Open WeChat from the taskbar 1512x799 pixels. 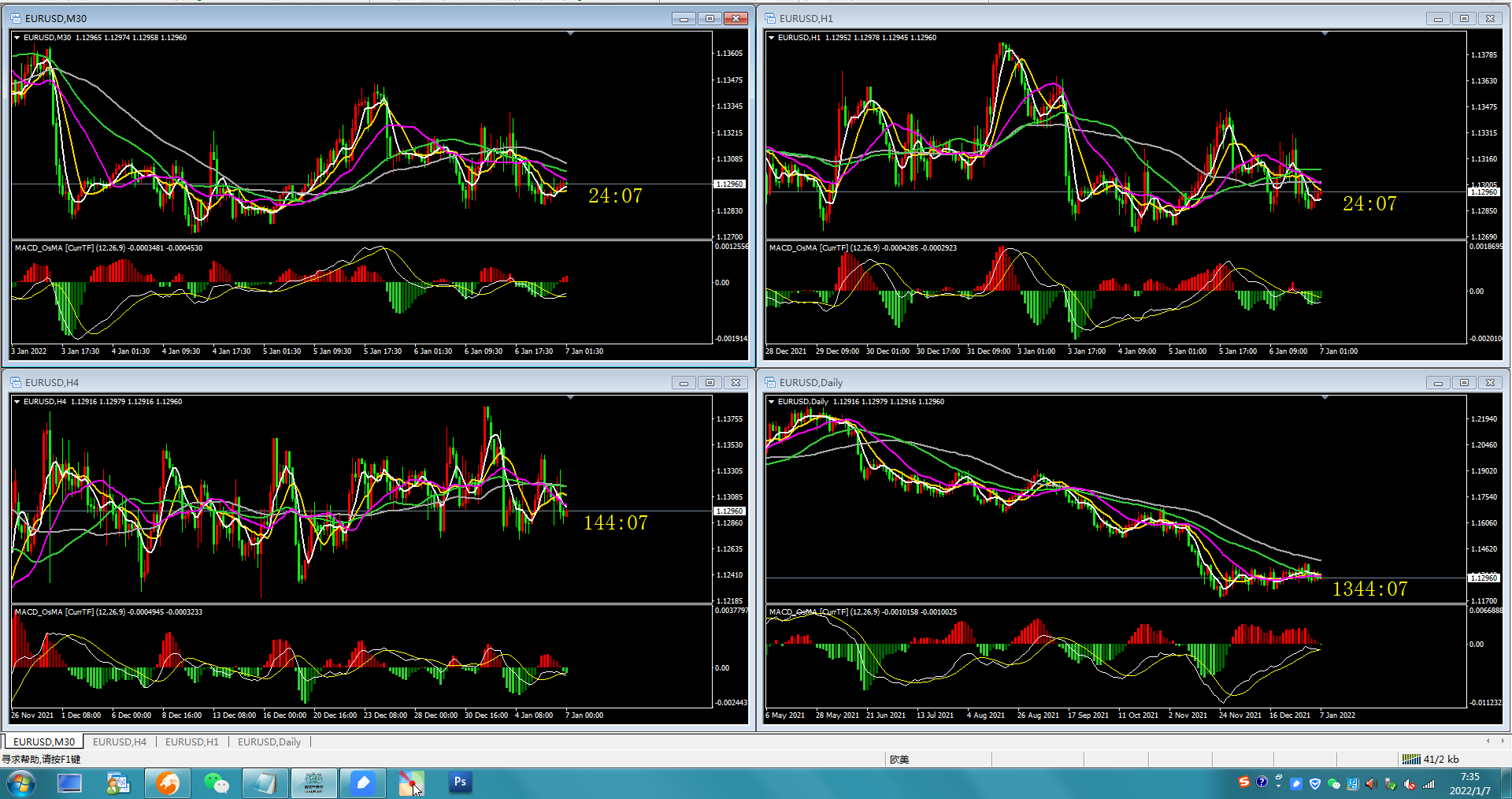[x=216, y=782]
